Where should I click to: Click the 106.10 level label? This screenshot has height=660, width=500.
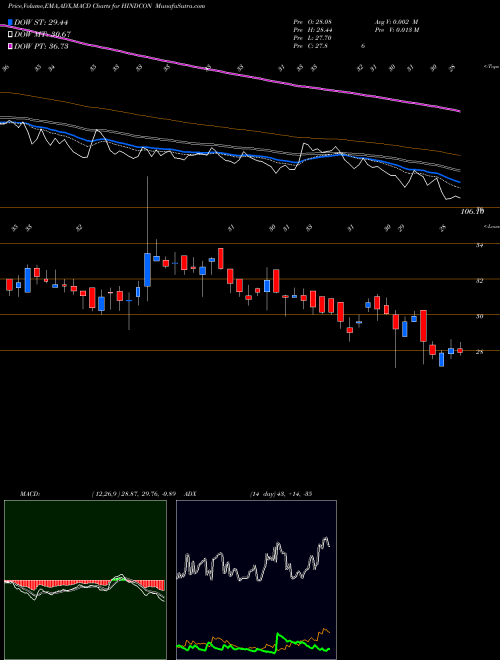[472, 212]
